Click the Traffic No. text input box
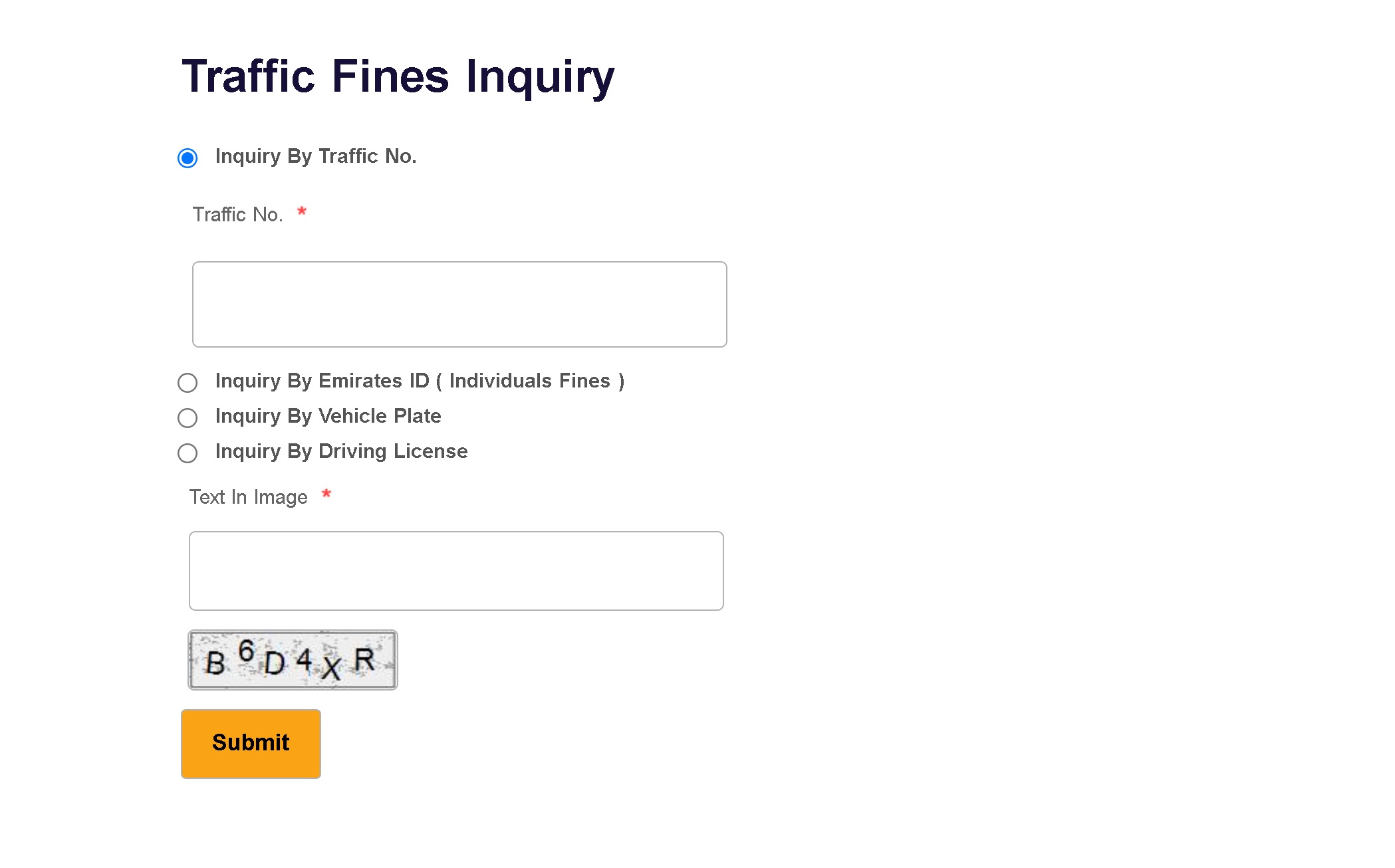 459,304
